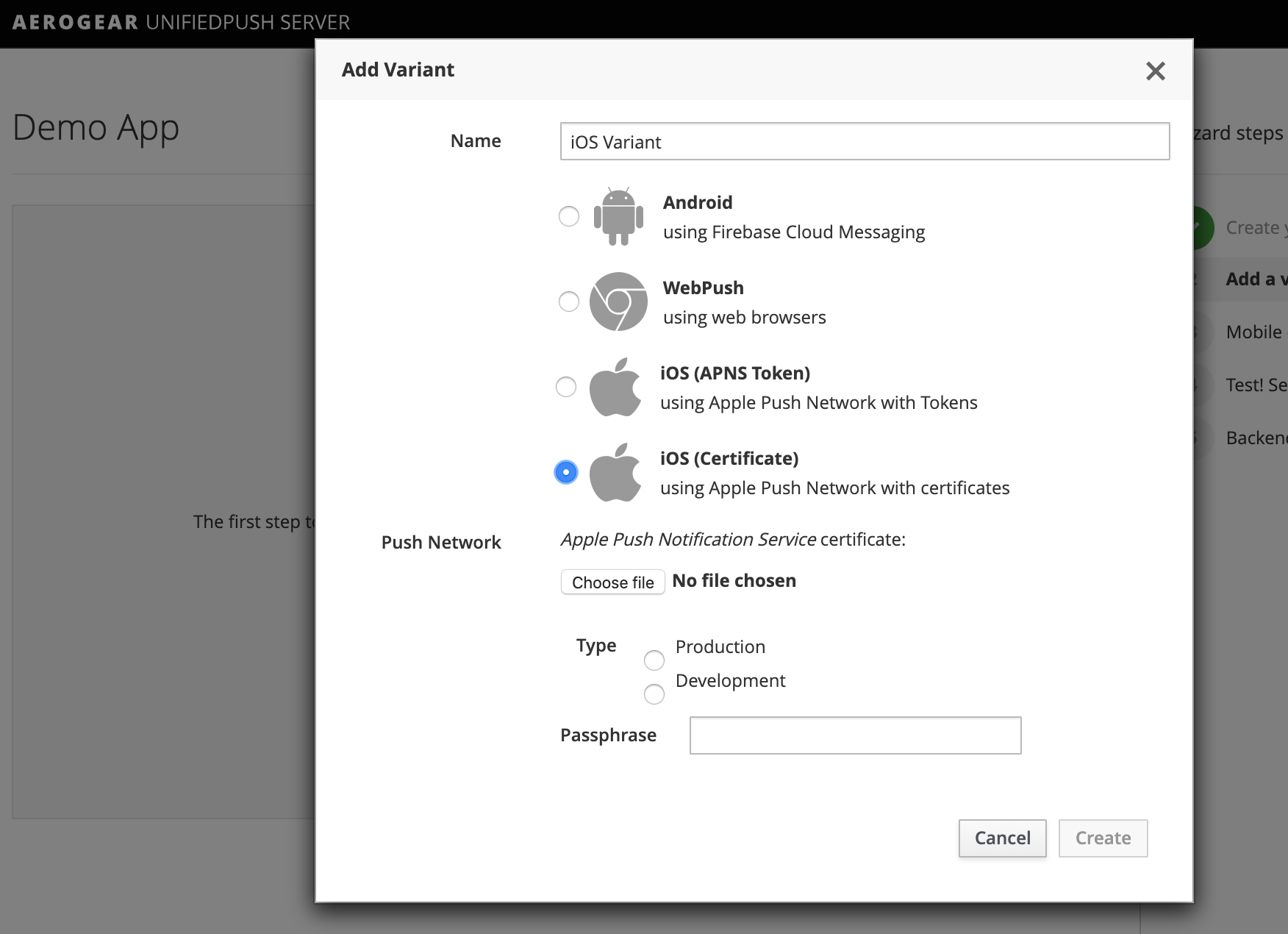
Task: Click 'Test! Se' wizard step in background
Action: 1256,385
